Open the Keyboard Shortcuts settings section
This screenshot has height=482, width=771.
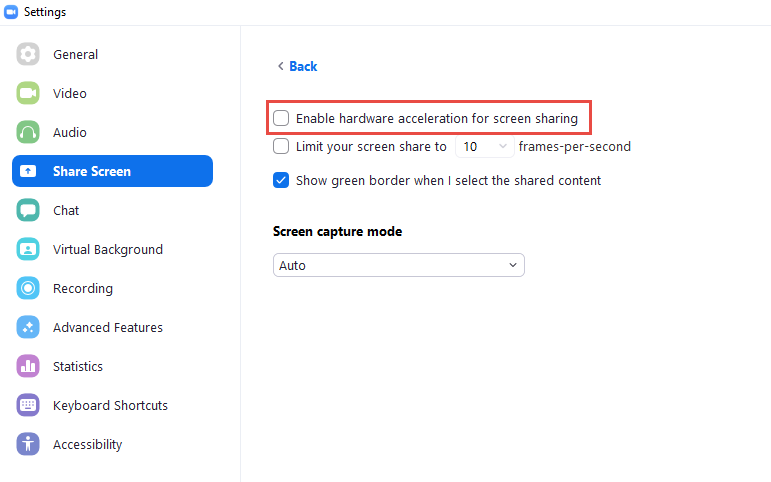[x=110, y=405]
